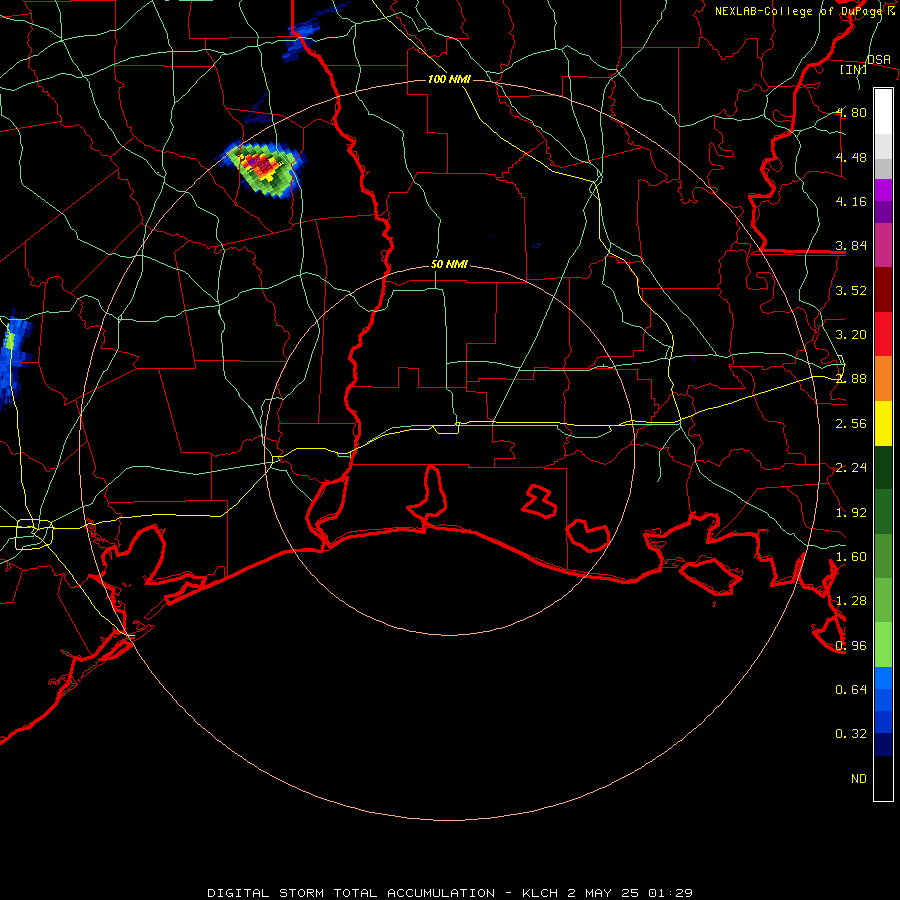The width and height of the screenshot is (900, 900).
Task: Click the '01:29' timestamp in the footer
Action: (670, 893)
